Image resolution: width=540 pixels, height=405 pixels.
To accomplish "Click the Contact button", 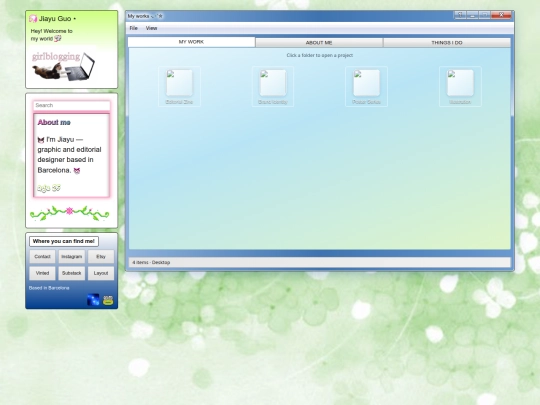I will (x=42, y=257).
